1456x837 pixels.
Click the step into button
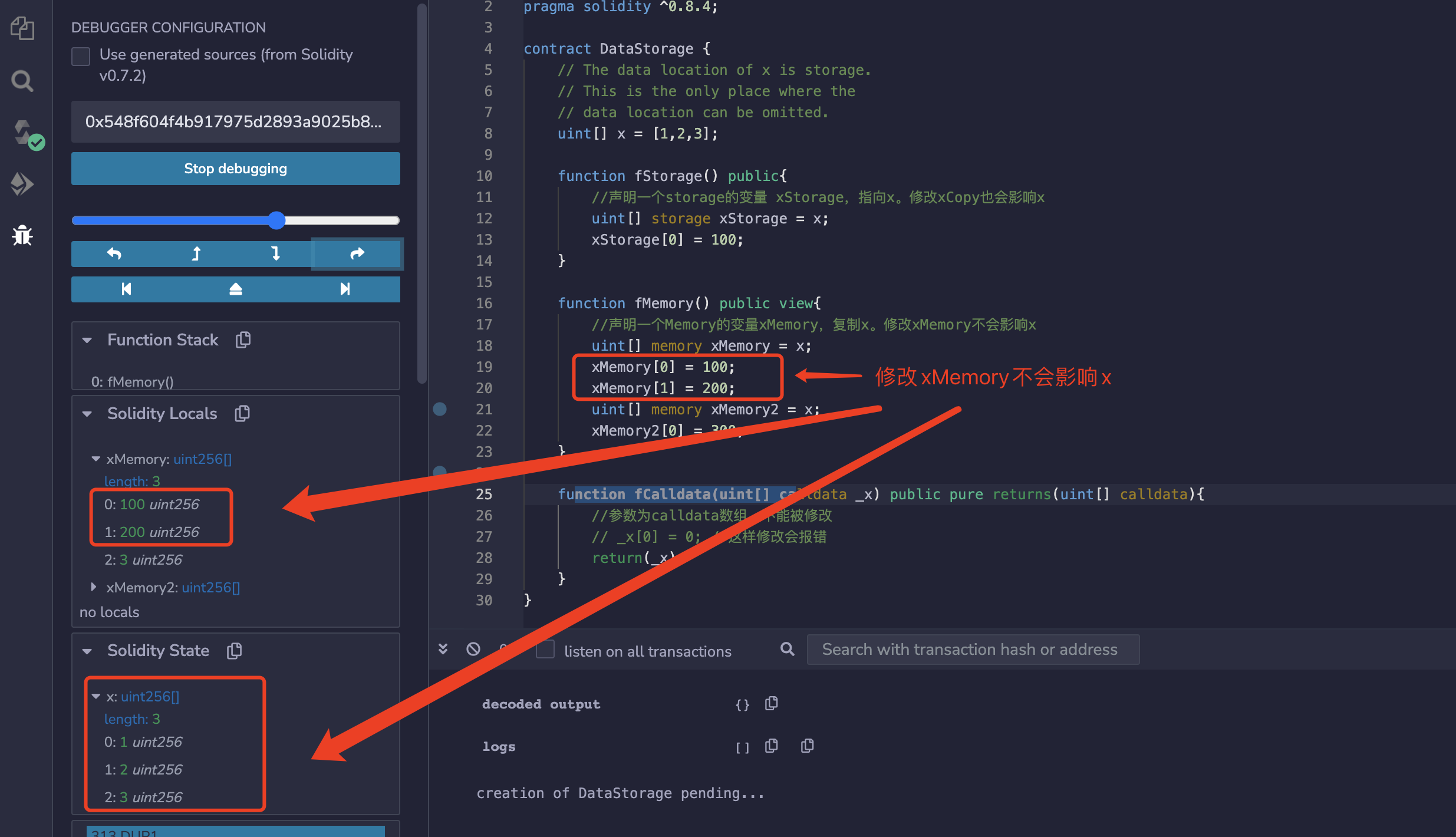tap(275, 253)
